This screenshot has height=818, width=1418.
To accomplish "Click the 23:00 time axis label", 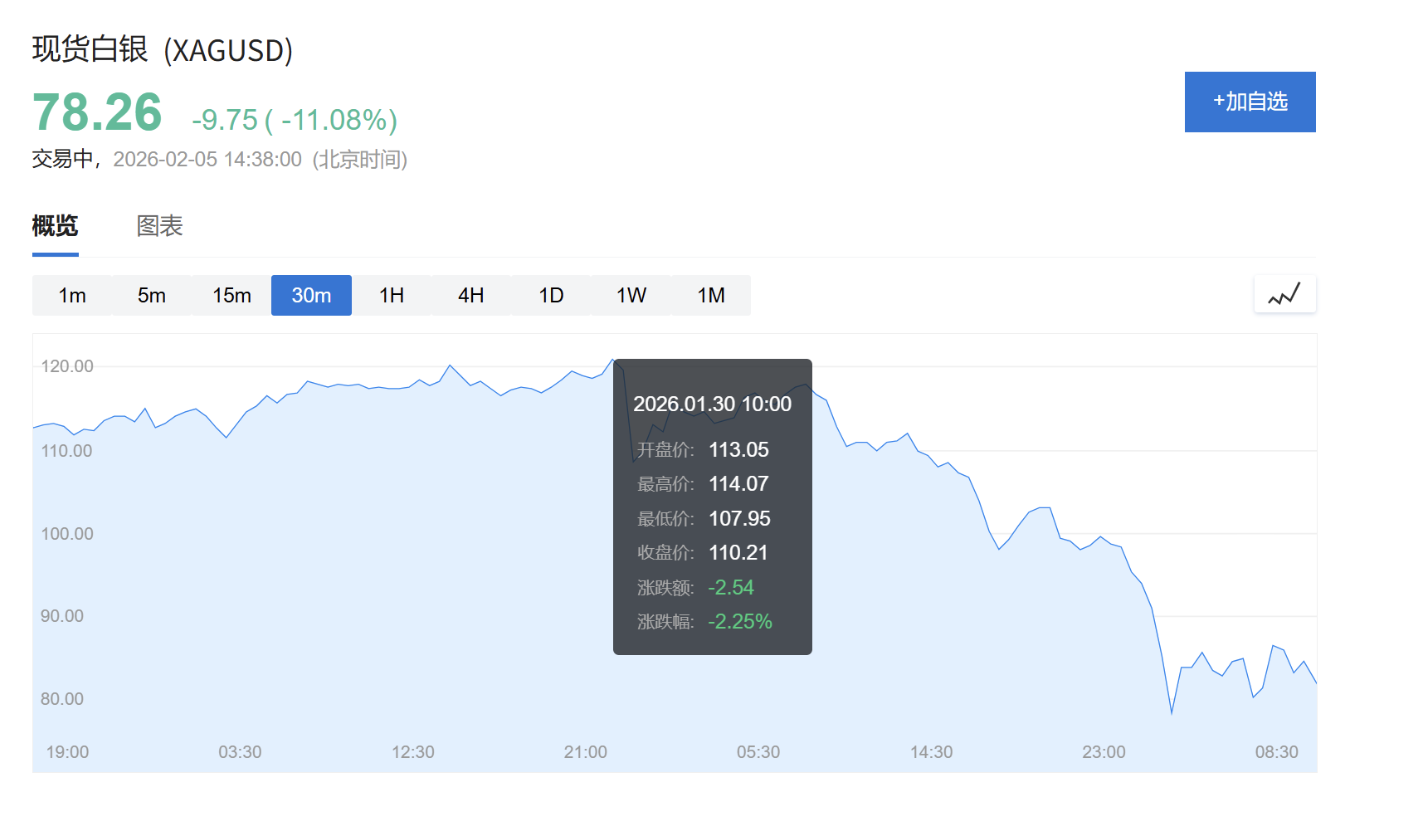I will [x=1104, y=752].
